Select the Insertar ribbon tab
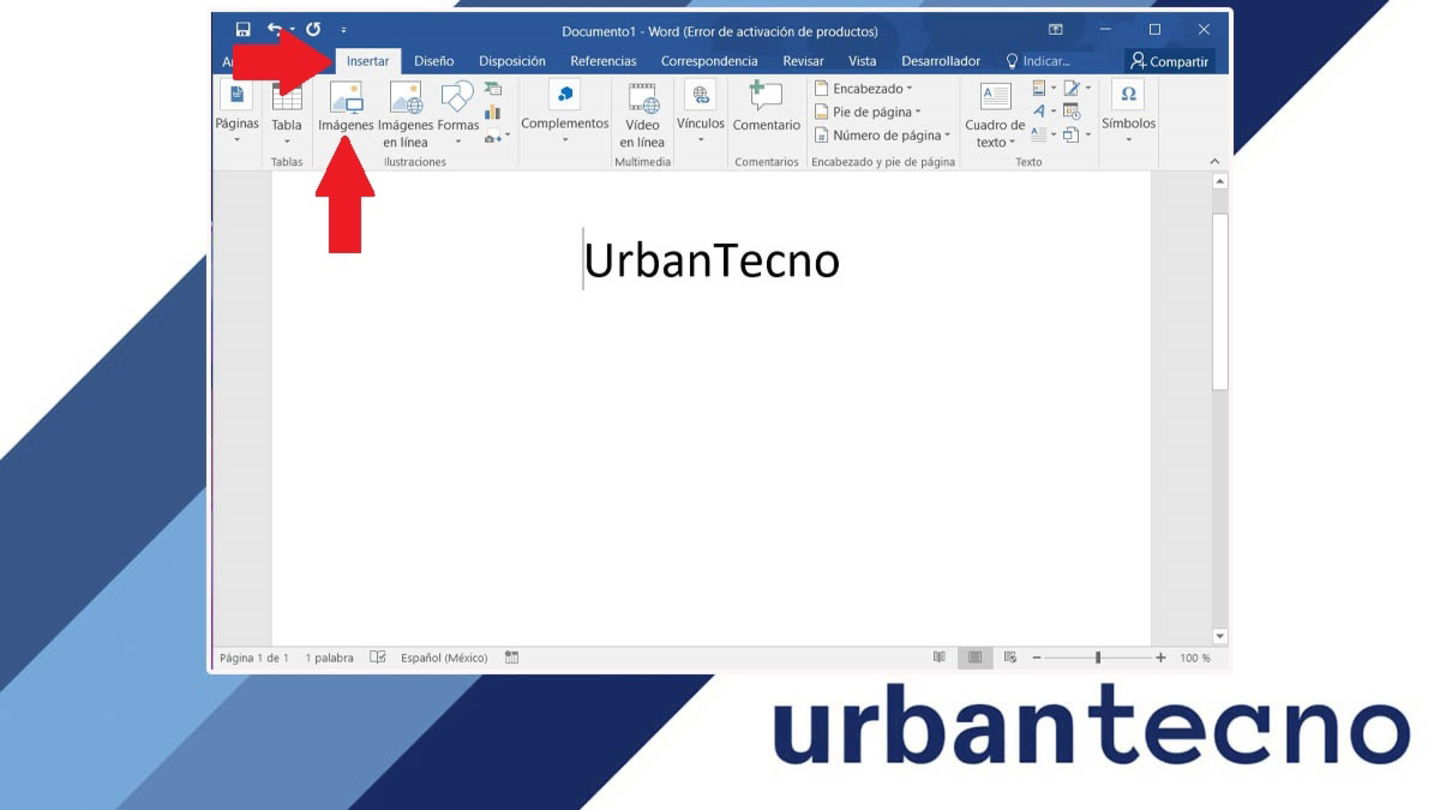 click(368, 61)
